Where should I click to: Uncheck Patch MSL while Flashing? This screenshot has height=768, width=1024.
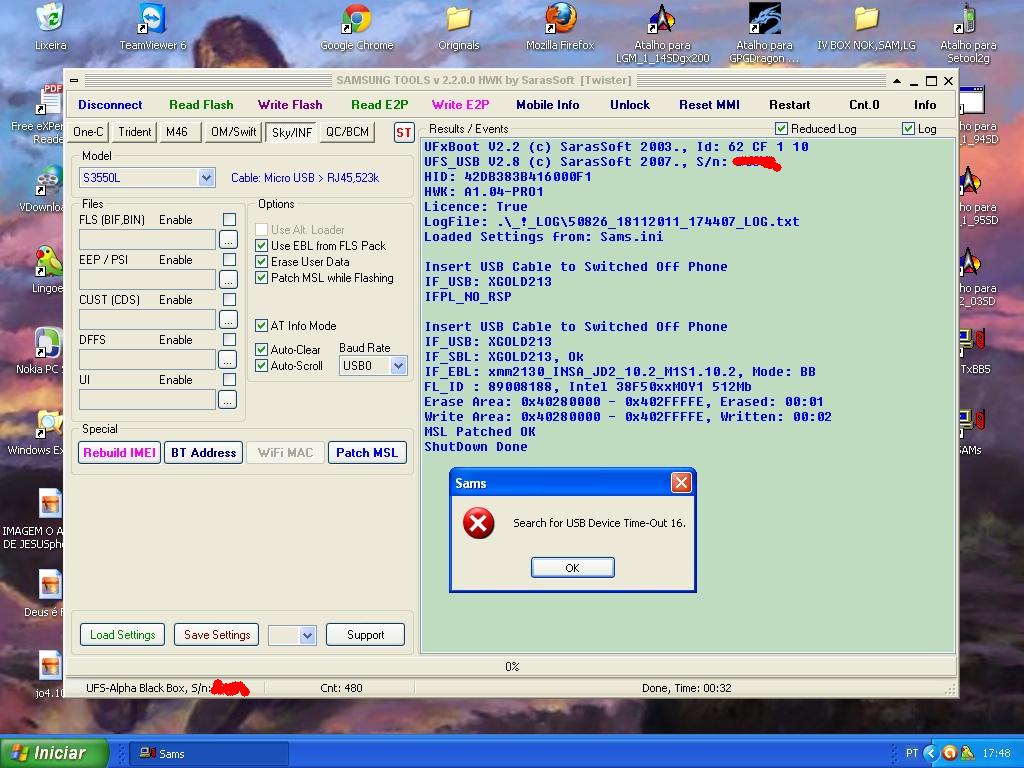tap(261, 278)
